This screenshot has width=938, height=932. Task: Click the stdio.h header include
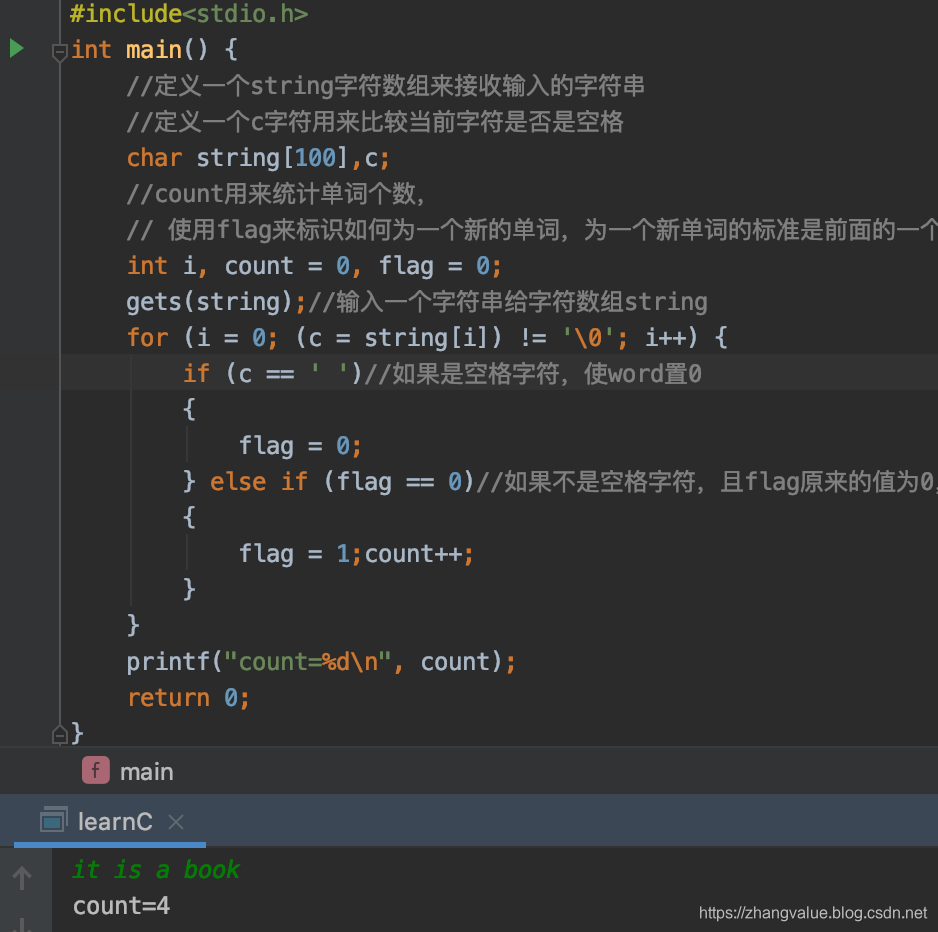click(268, 14)
